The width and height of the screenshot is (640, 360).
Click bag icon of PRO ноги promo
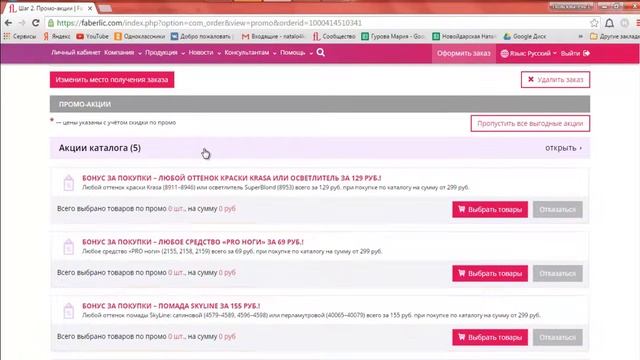point(69,247)
